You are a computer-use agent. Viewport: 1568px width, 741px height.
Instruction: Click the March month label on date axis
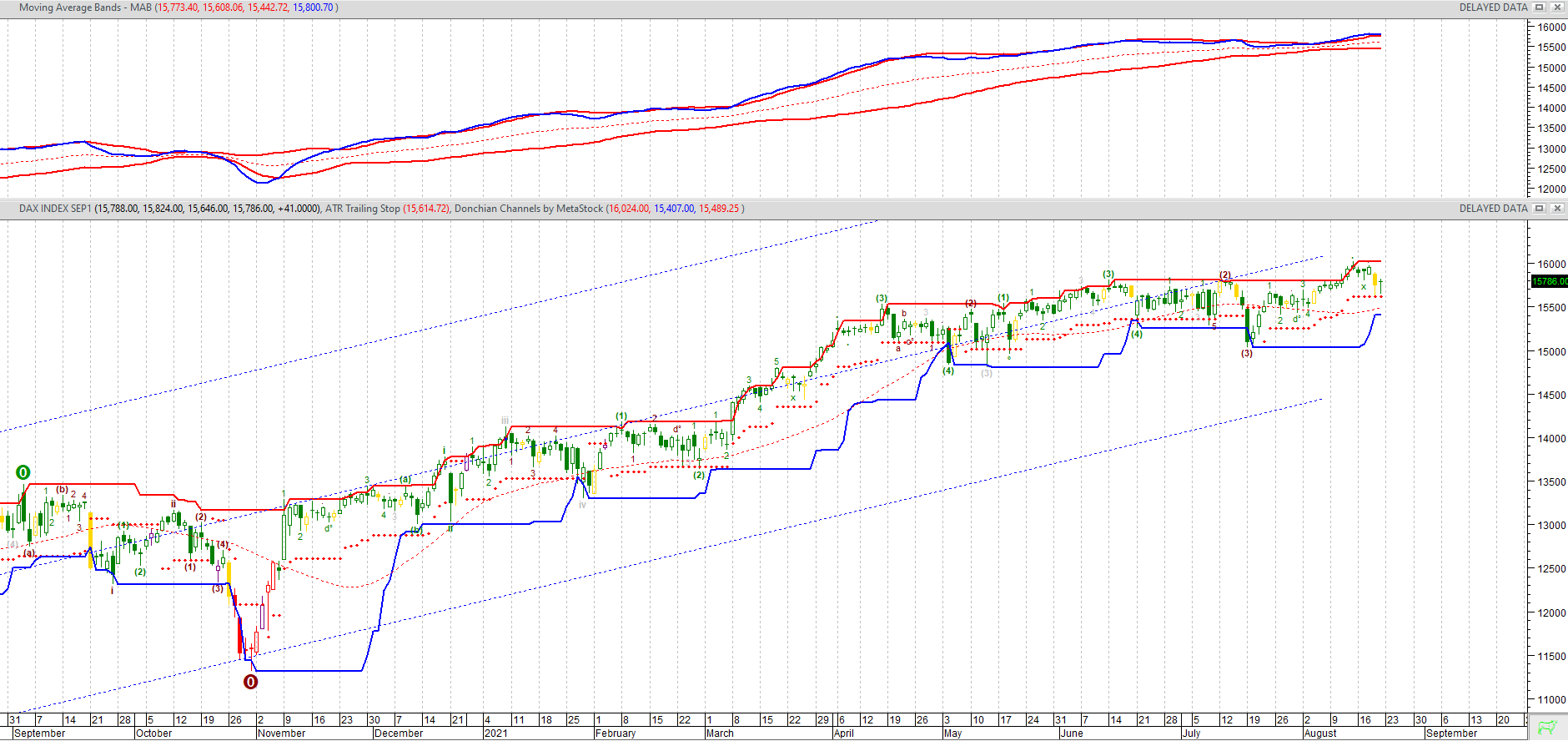720,733
